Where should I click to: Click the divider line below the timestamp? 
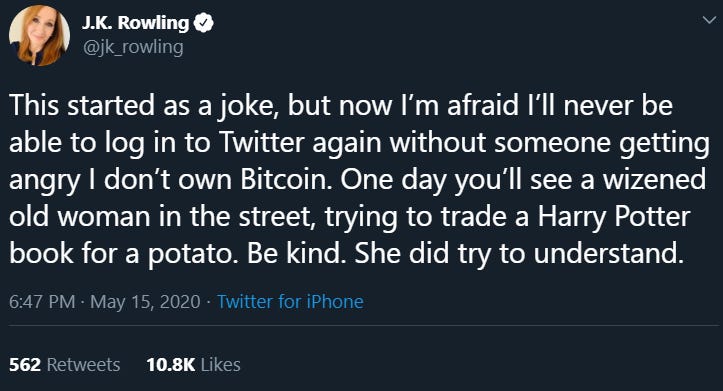click(362, 326)
